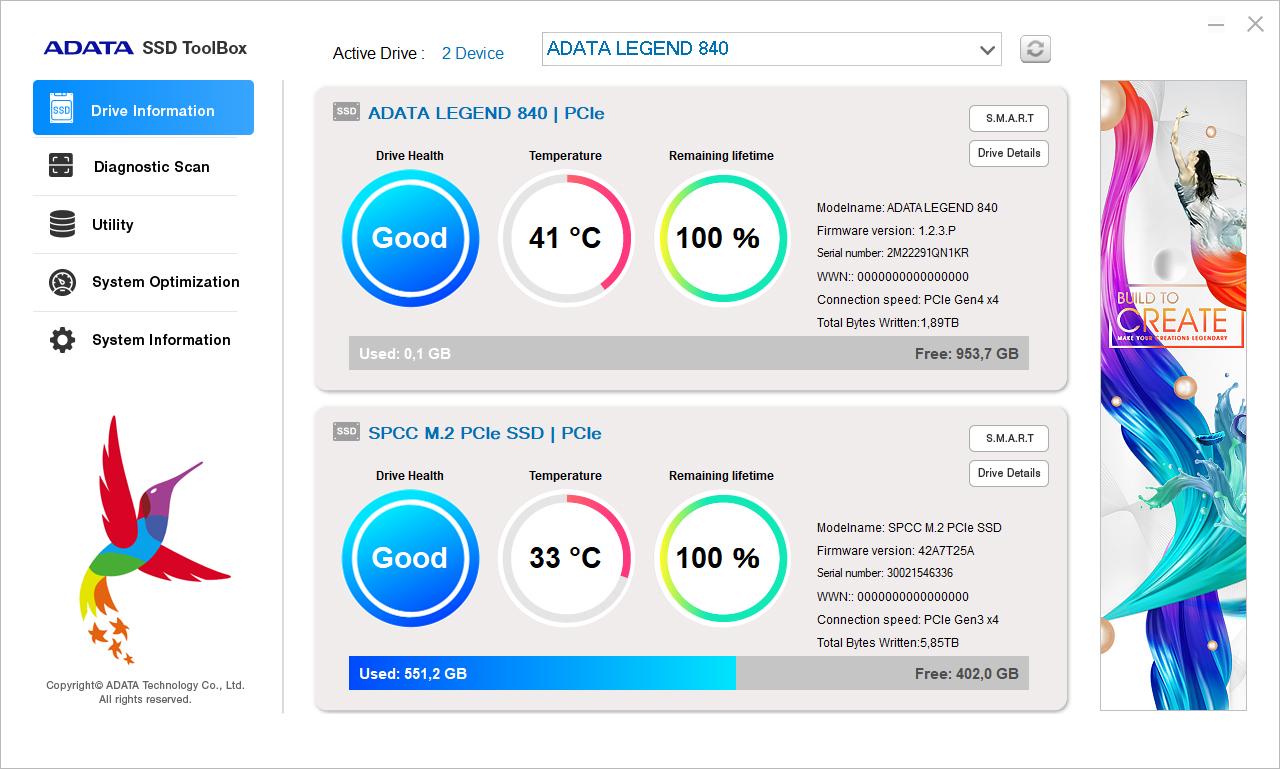Click Connection speed PCIe Gen3 x4 text
The image size is (1280, 769).
(x=908, y=620)
